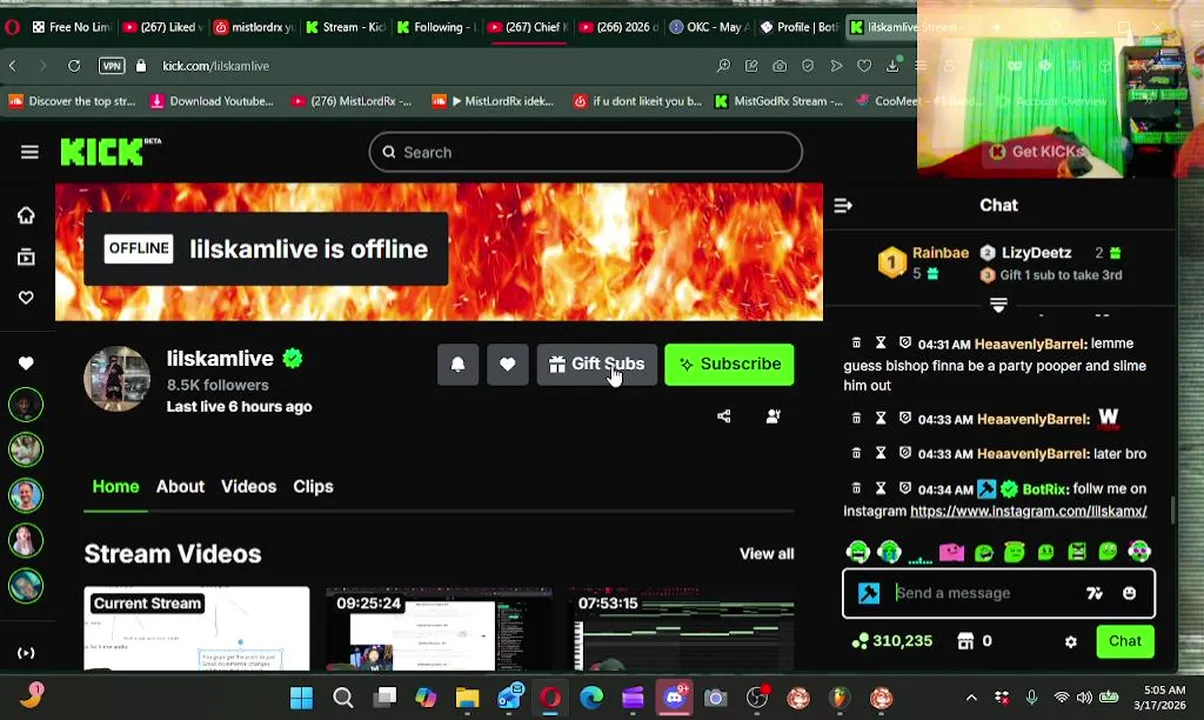Open the emoji picker smiley icon
This screenshot has width=1204, height=720.
point(1129,593)
